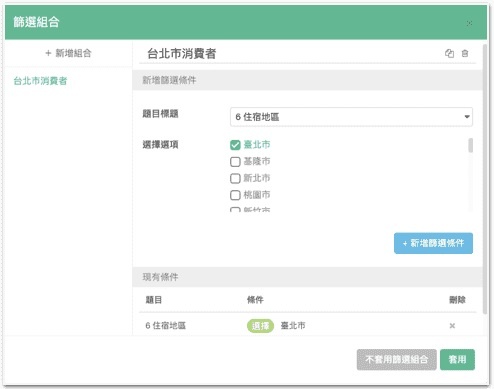
Task: Apply the filter with 套用 button
Action: pos(457,359)
